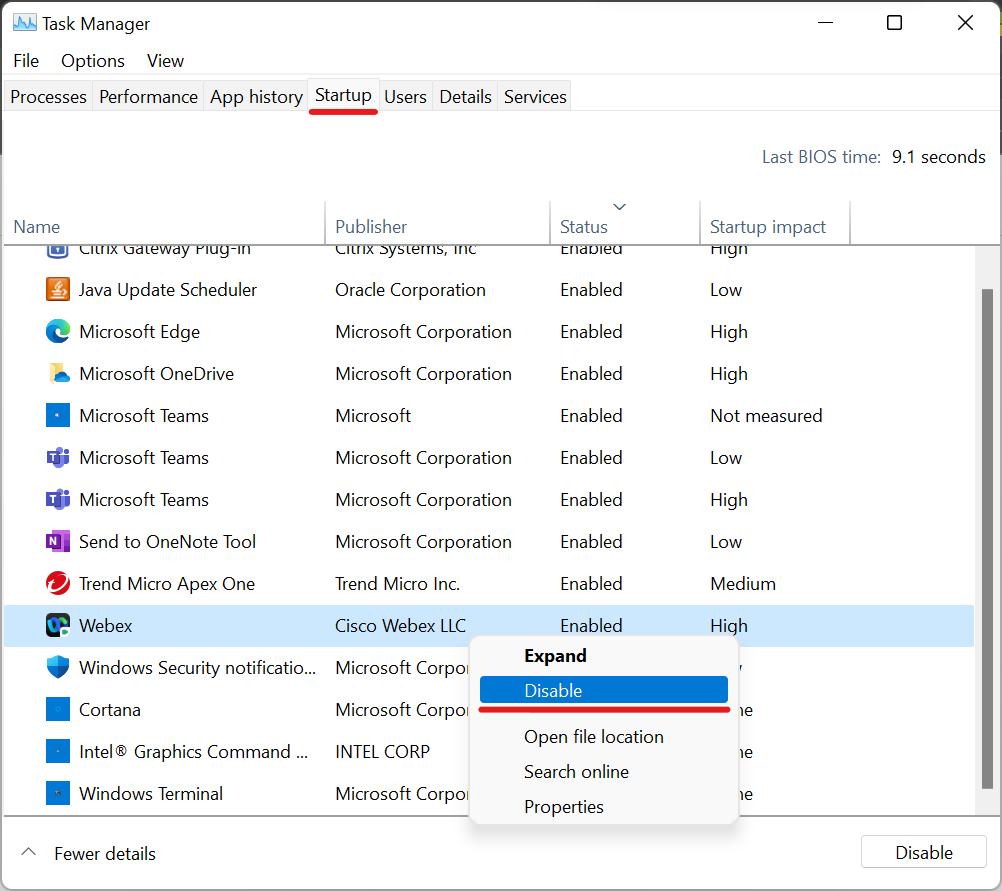This screenshot has height=891, width=1002.
Task: Choose Open file location in context menu
Action: [603, 736]
